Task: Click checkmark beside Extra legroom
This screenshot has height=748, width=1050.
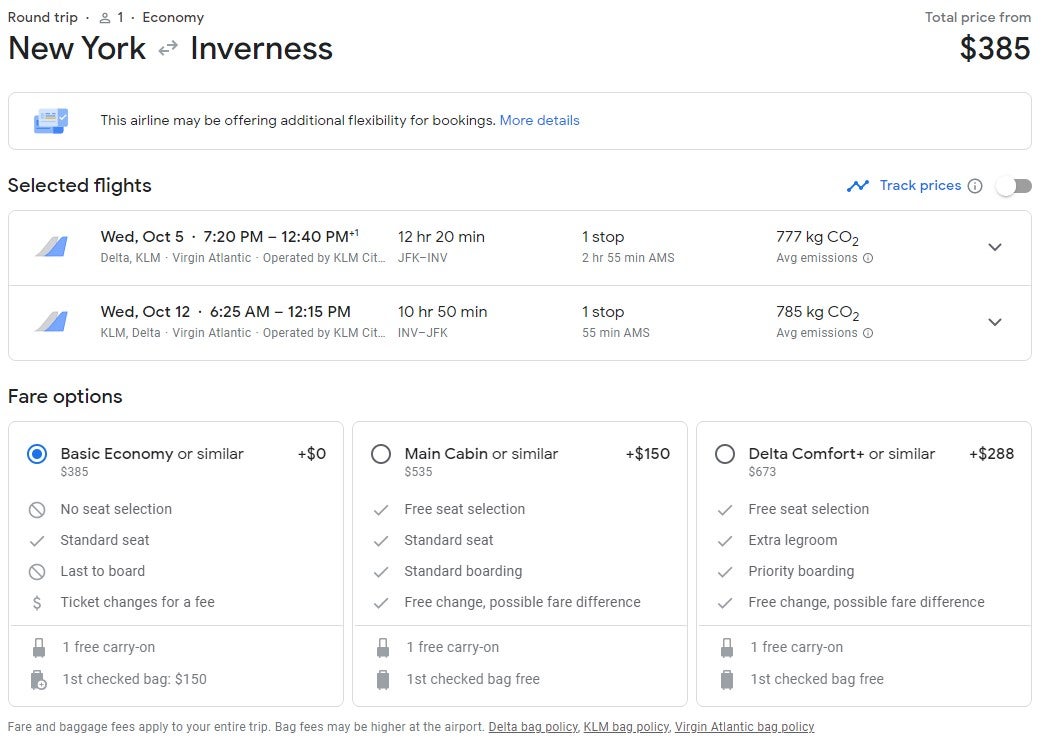Action: [725, 541]
